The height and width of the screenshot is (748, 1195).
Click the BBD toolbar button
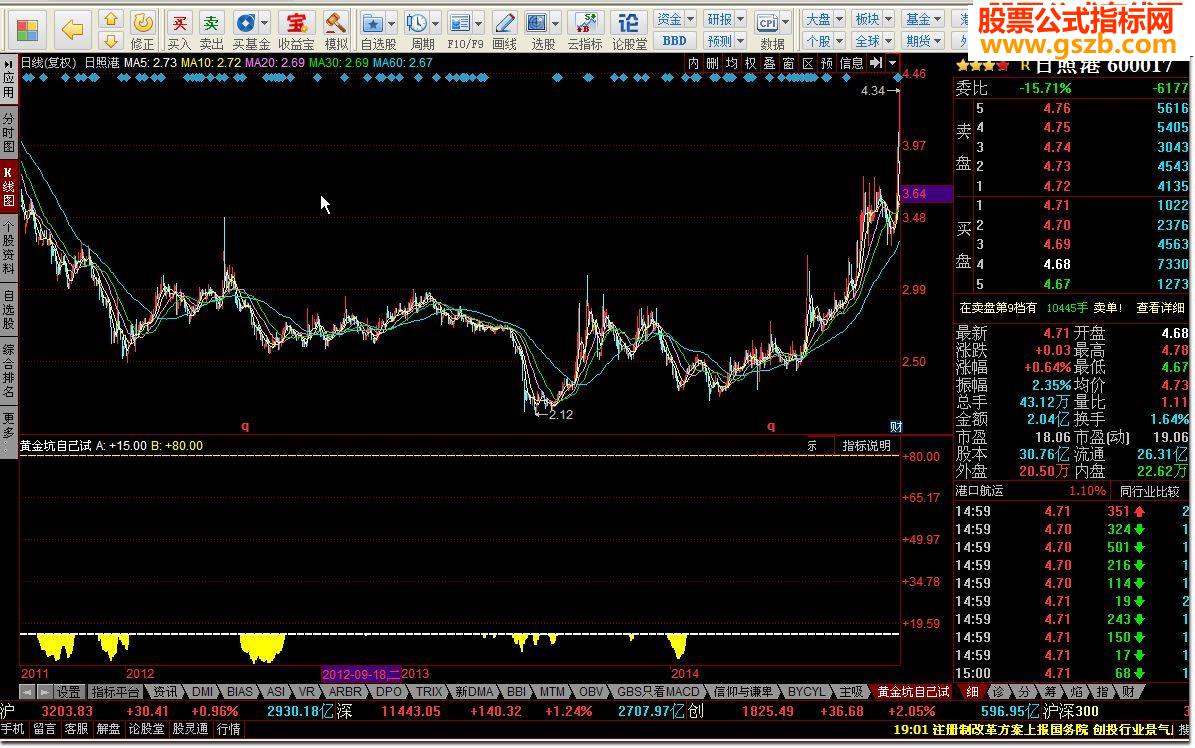pos(674,40)
